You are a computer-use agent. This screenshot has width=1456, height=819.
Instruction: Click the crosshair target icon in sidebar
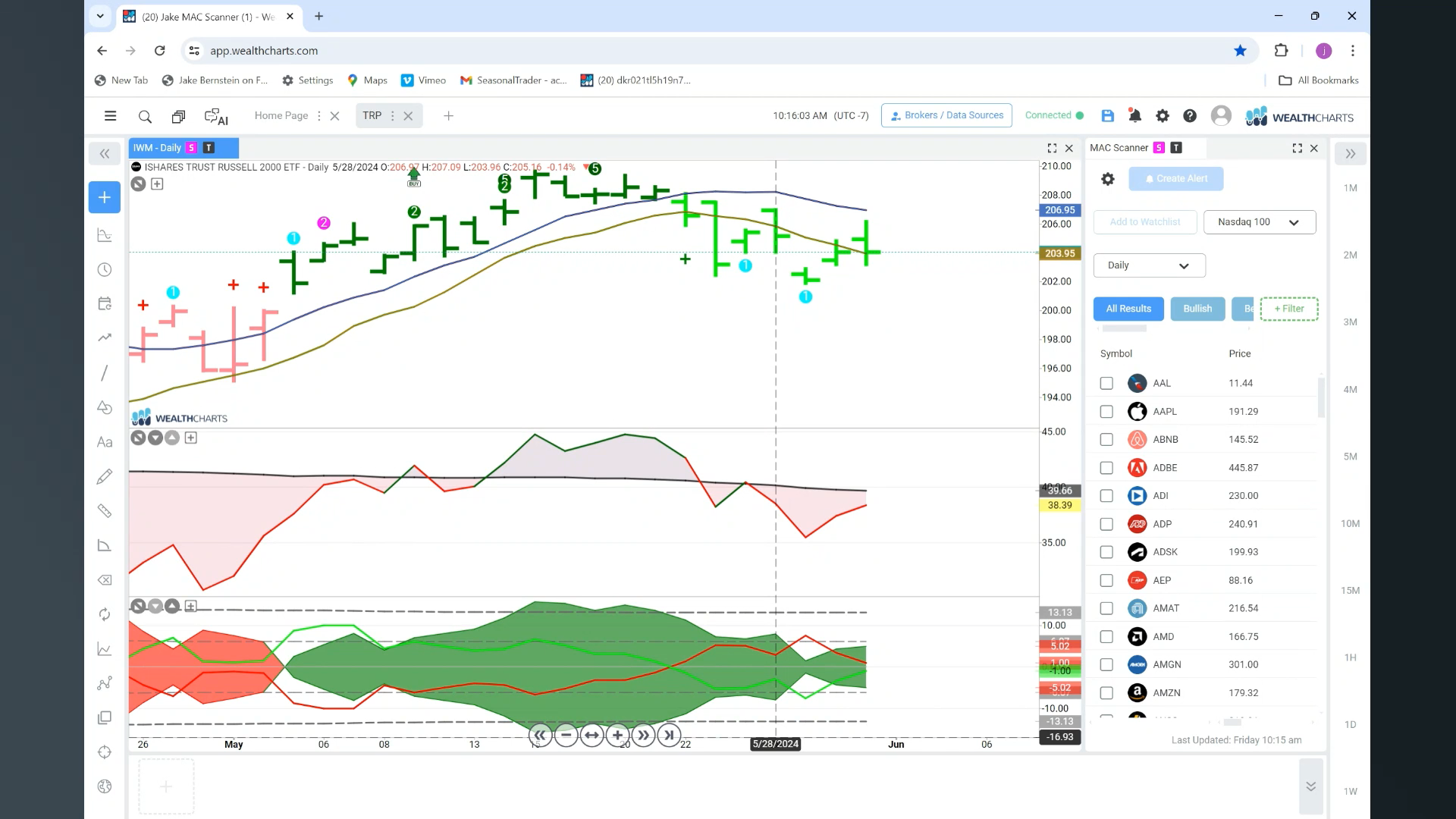click(x=105, y=752)
